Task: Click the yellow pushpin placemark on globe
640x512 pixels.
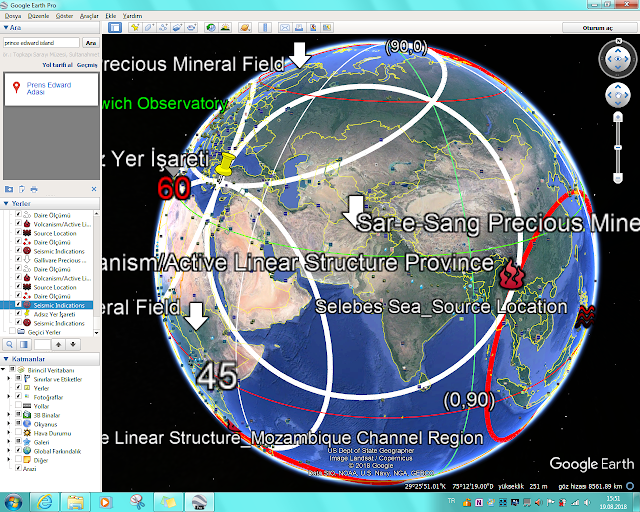Action: (x=225, y=164)
